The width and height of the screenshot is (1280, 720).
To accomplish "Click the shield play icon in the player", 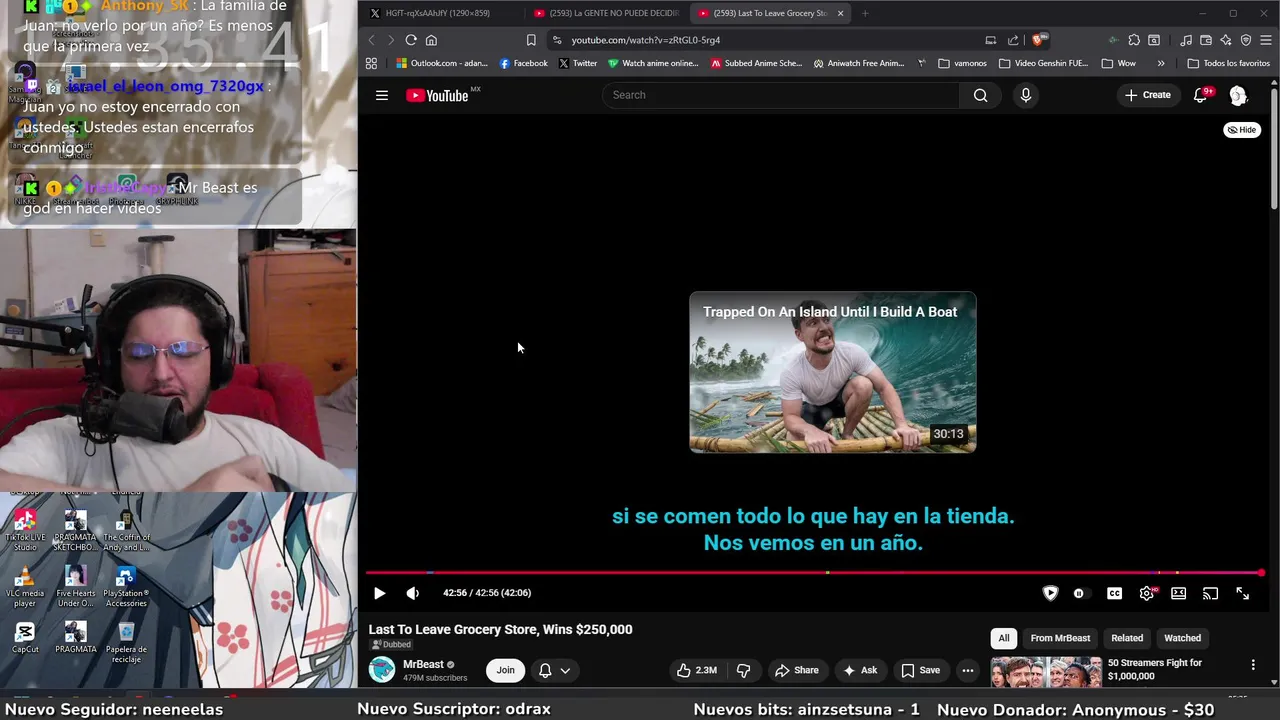I will point(1050,593).
